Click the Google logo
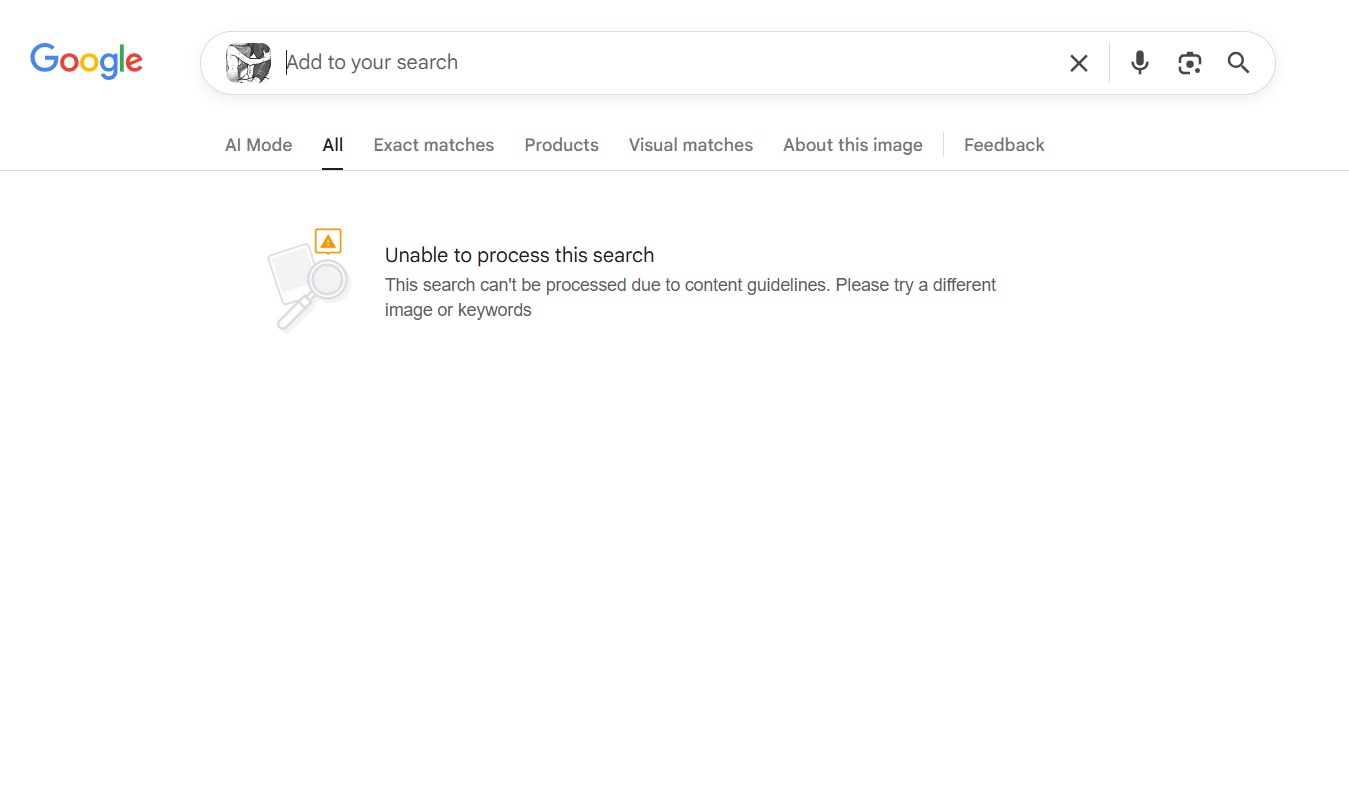This screenshot has height=793, width=1349. point(86,61)
